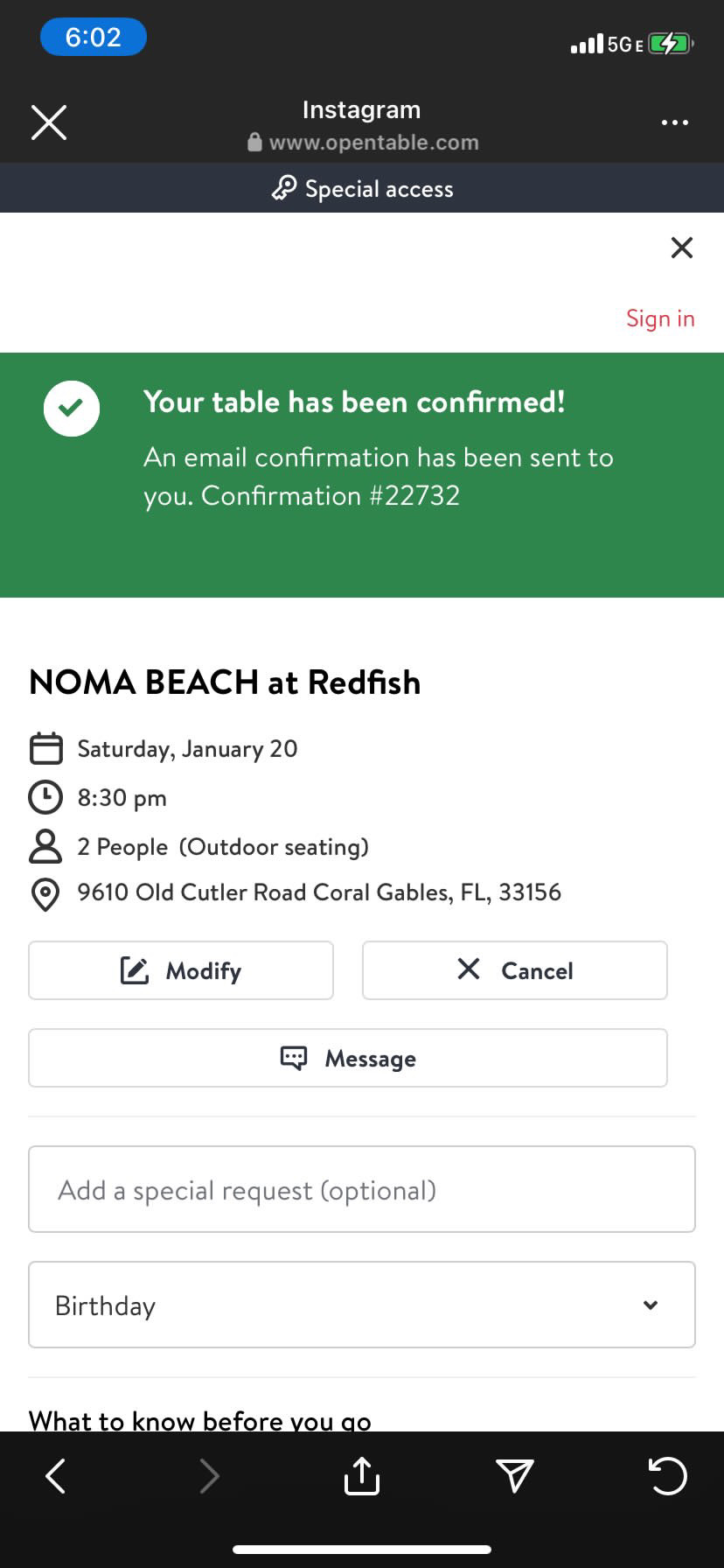Viewport: 724px width, 1568px height.
Task: Tap the Special access banner
Action: [x=362, y=188]
